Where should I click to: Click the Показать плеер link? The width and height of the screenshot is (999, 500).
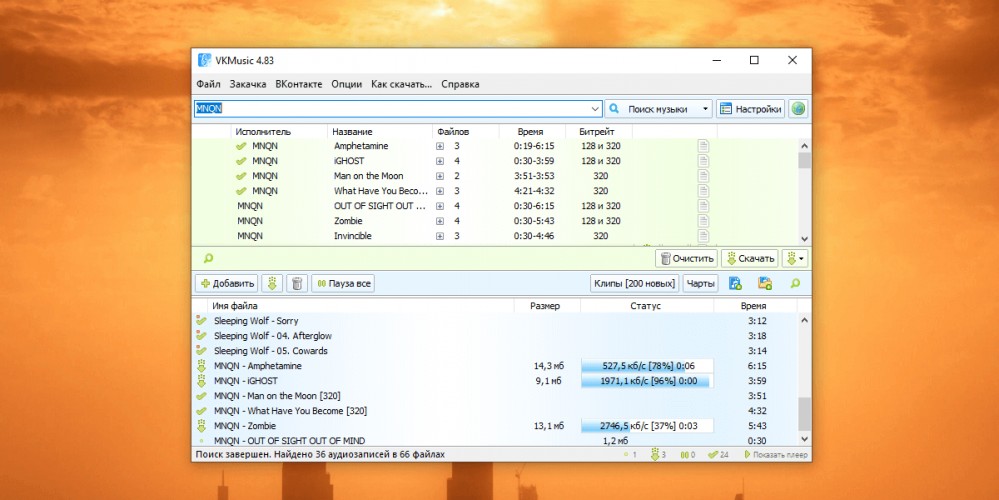pos(776,455)
